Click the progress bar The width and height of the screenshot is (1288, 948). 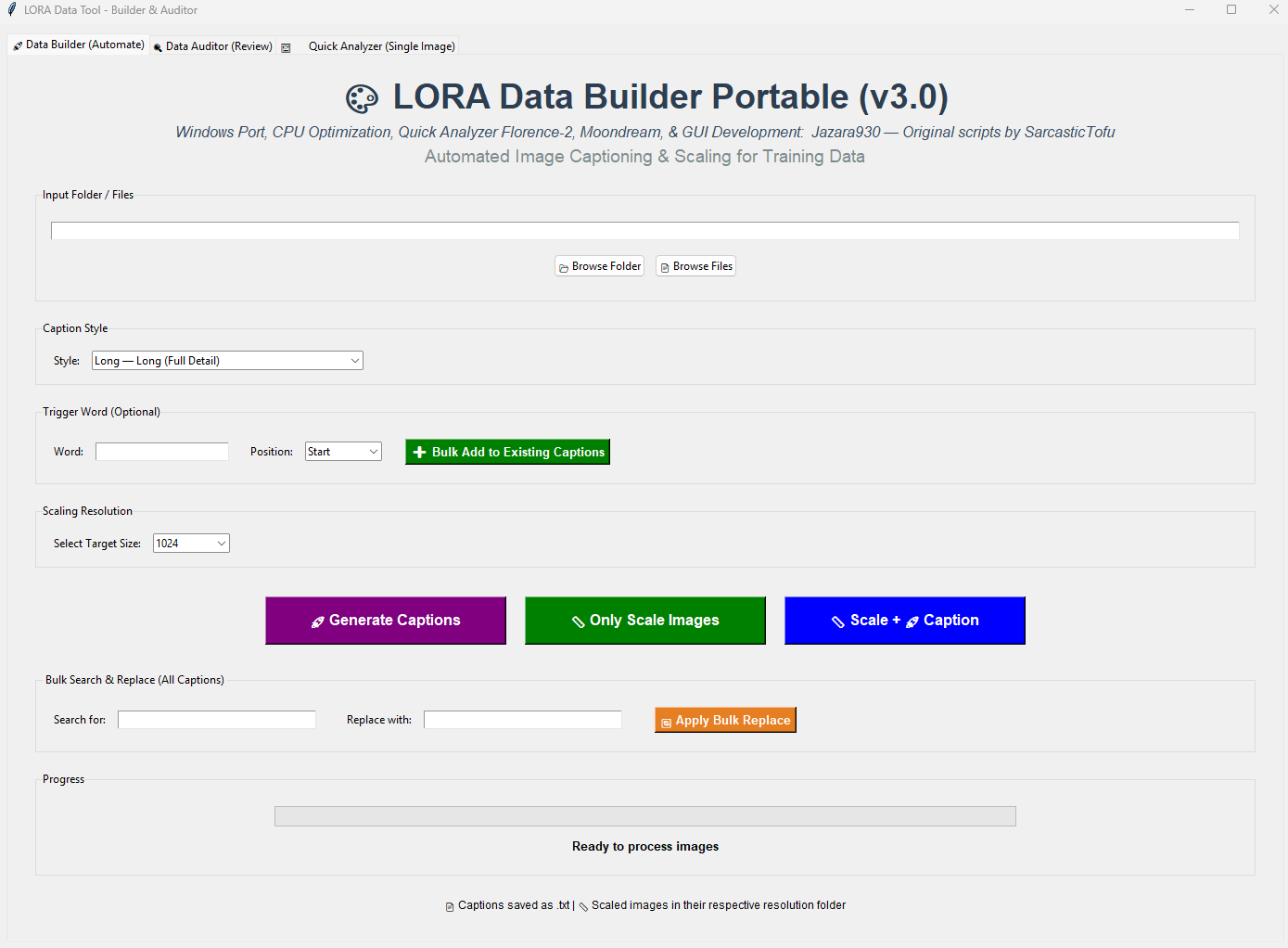(645, 816)
